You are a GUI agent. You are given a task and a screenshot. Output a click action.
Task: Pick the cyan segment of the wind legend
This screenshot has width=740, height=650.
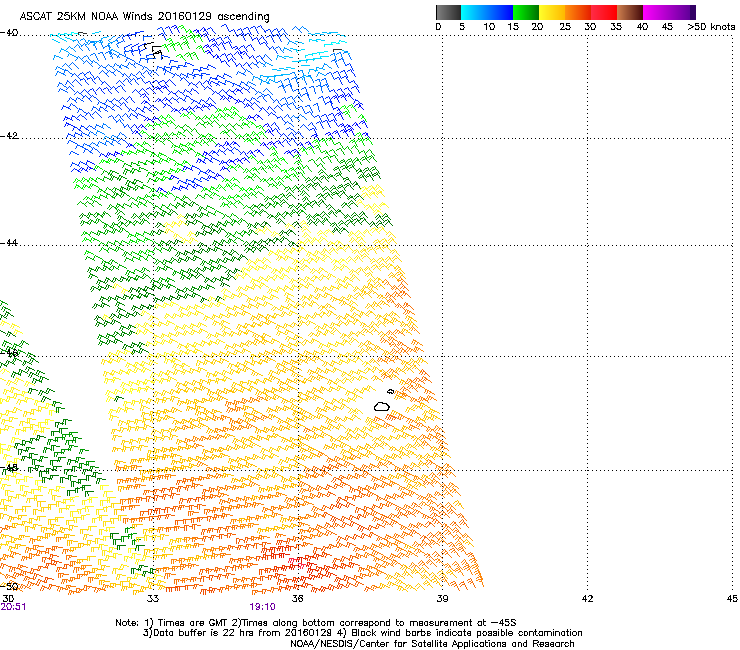[x=474, y=12]
